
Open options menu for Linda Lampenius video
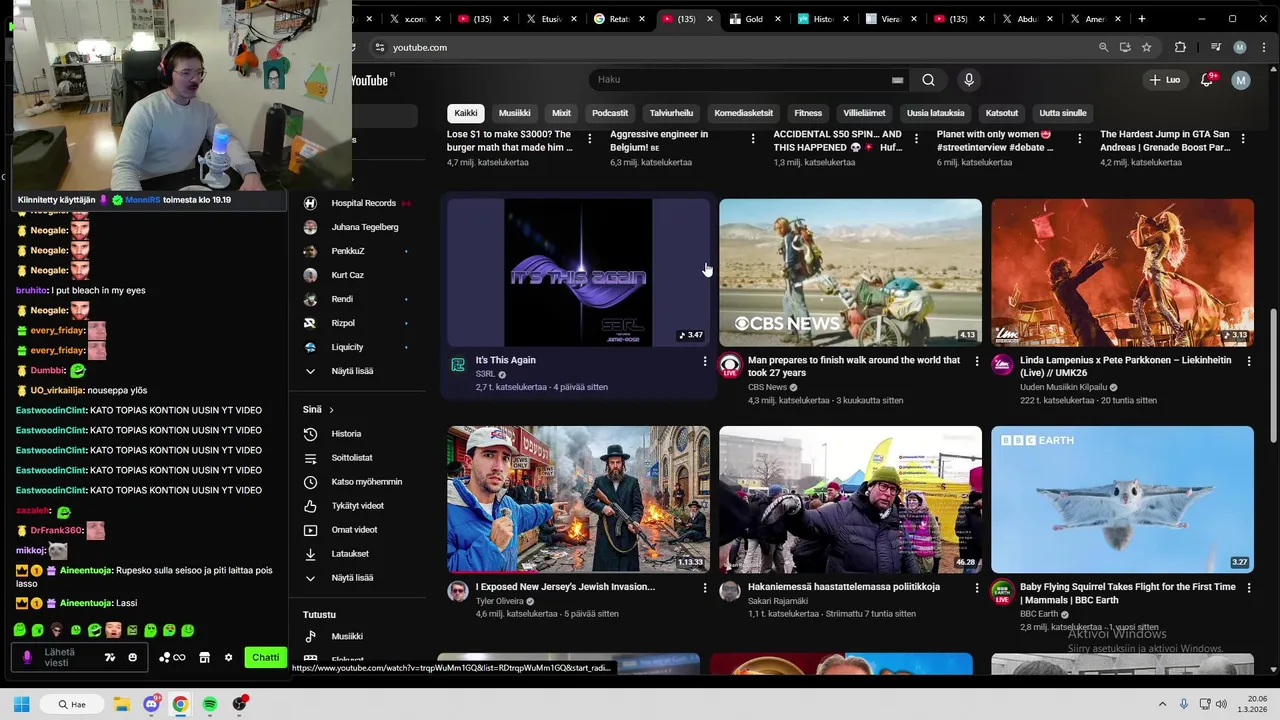1249,361
